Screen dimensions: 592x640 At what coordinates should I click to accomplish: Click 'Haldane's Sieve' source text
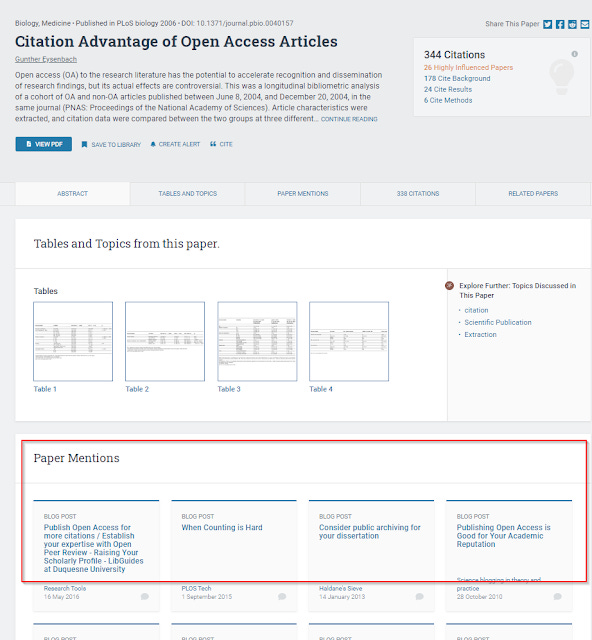(x=341, y=589)
